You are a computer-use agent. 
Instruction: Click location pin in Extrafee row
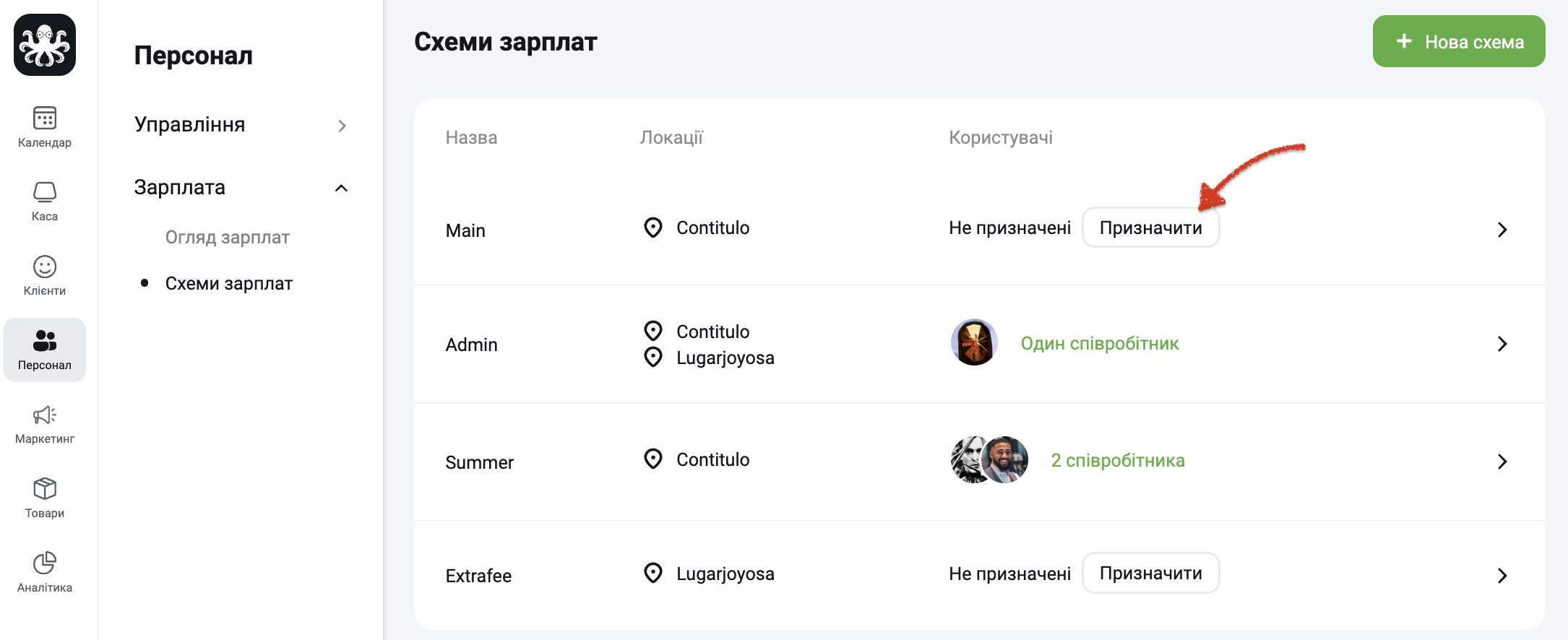pos(653,574)
